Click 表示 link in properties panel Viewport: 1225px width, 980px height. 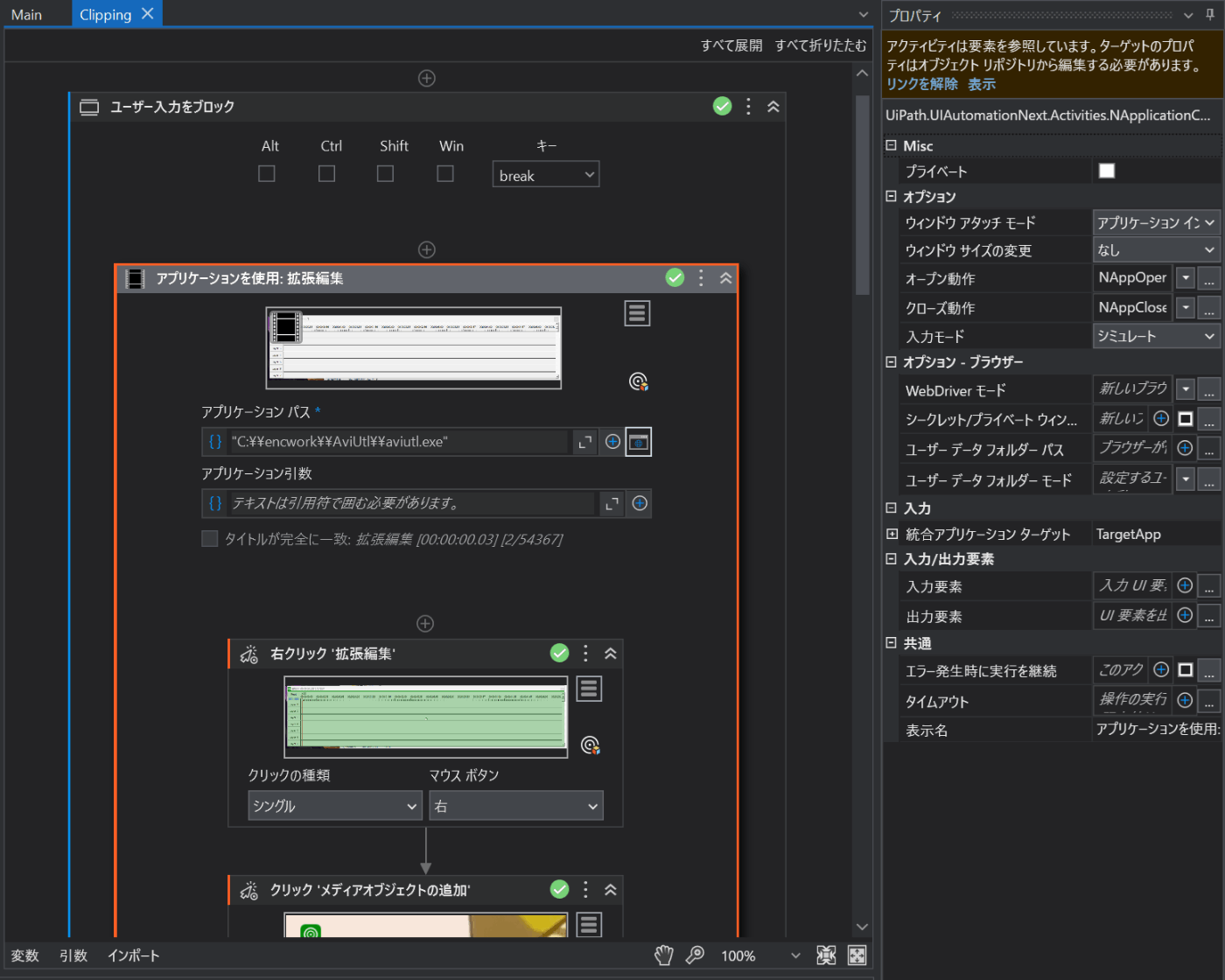click(x=982, y=84)
